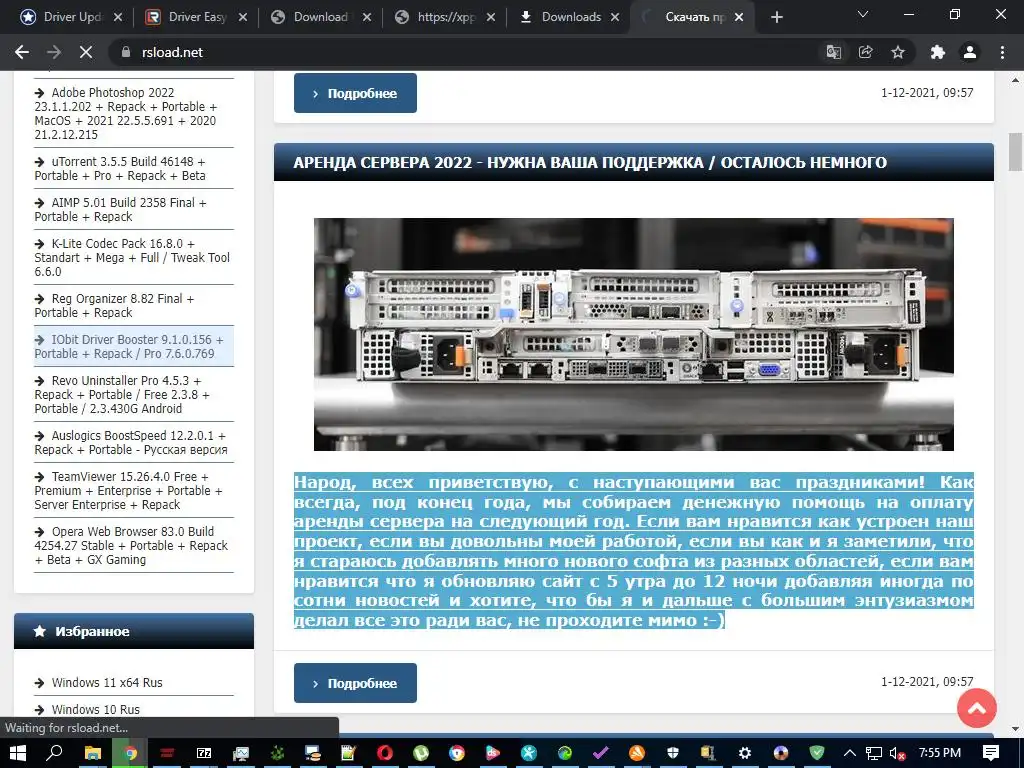The image size is (1024, 768).
Task: Close the Downloads tab
Action: point(615,17)
